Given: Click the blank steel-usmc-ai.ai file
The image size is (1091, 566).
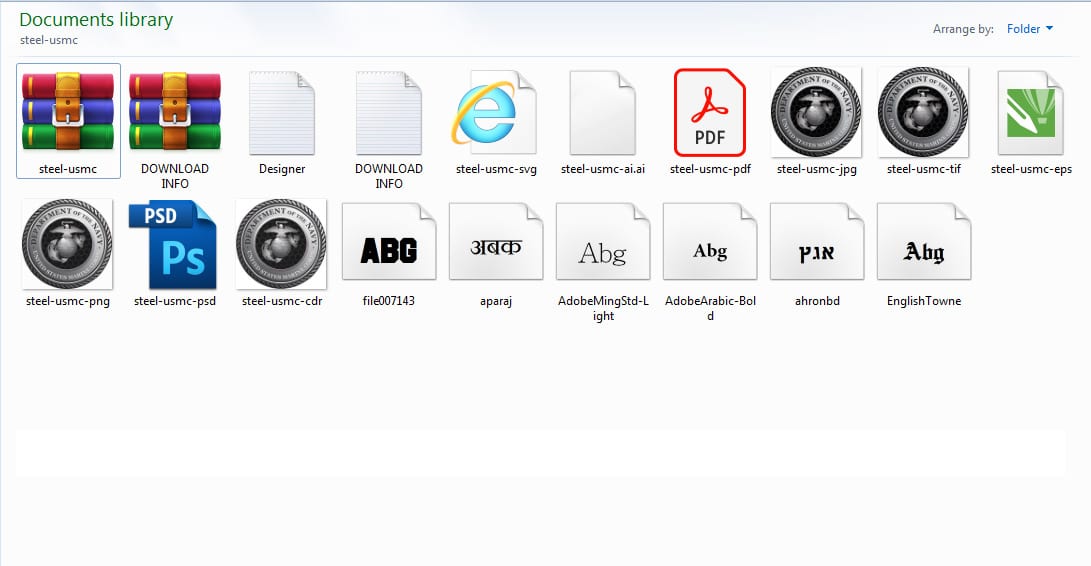Looking at the screenshot, I should 603,112.
